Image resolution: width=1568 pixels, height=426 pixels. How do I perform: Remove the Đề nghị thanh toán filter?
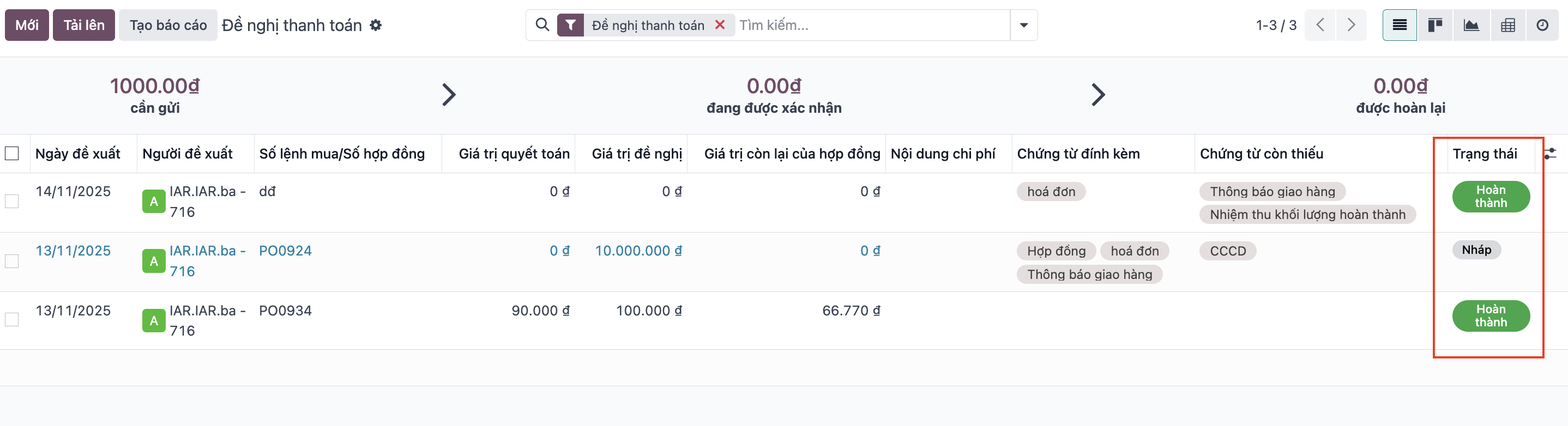[x=720, y=25]
